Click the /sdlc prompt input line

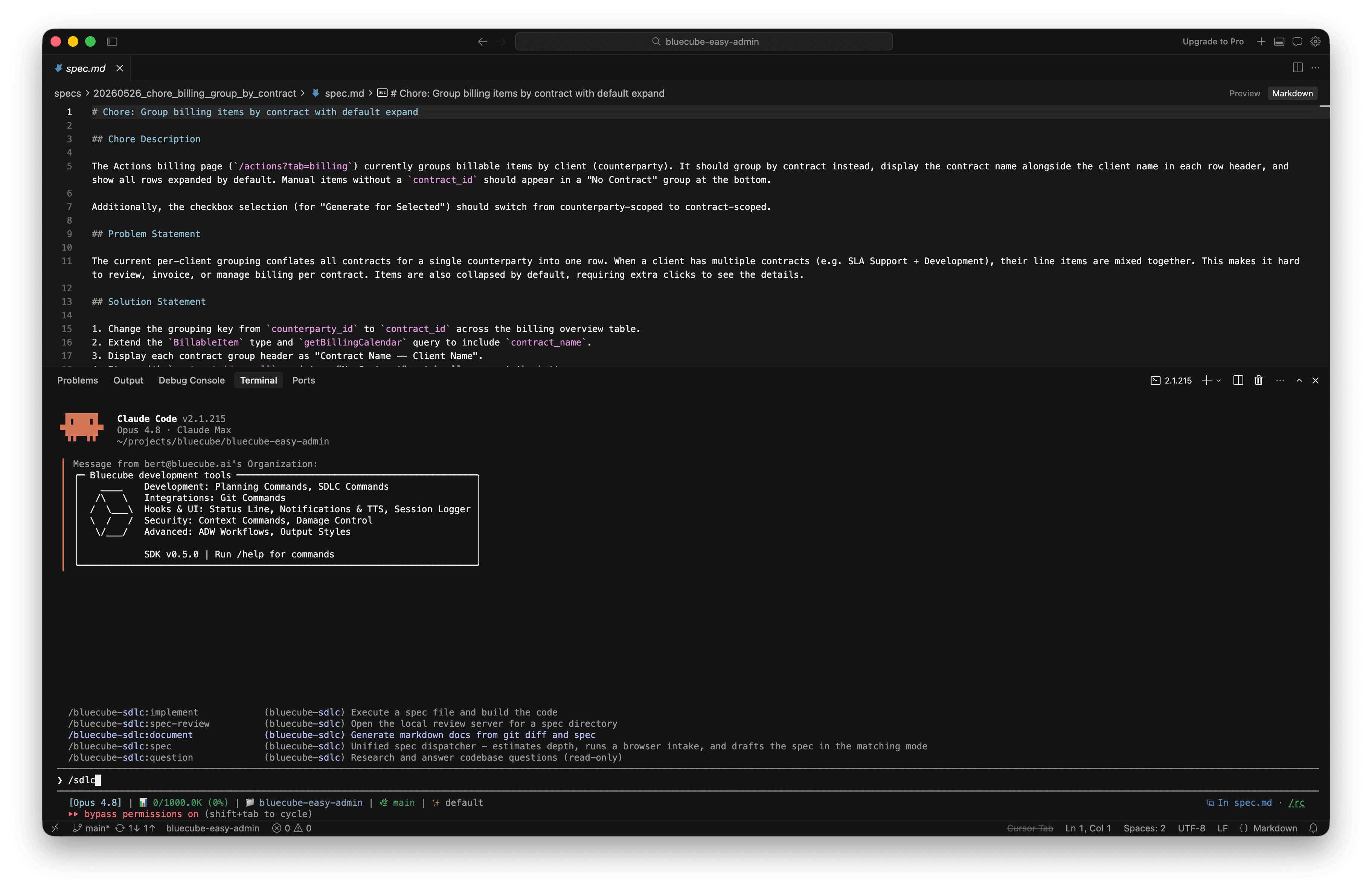688,779
